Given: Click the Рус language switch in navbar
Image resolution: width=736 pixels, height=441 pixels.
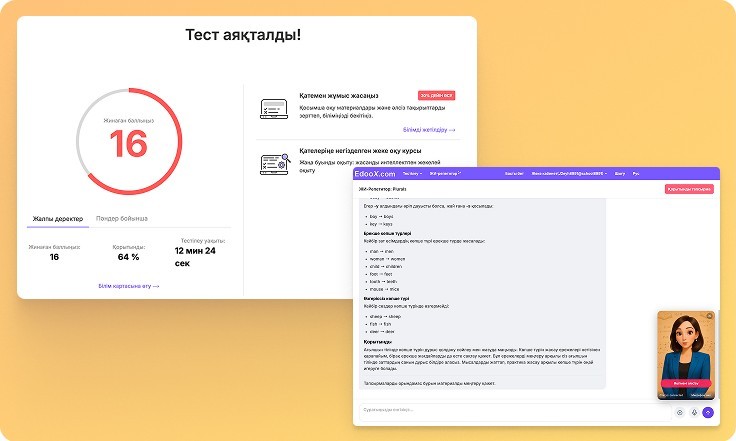Looking at the screenshot, I should coord(636,174).
